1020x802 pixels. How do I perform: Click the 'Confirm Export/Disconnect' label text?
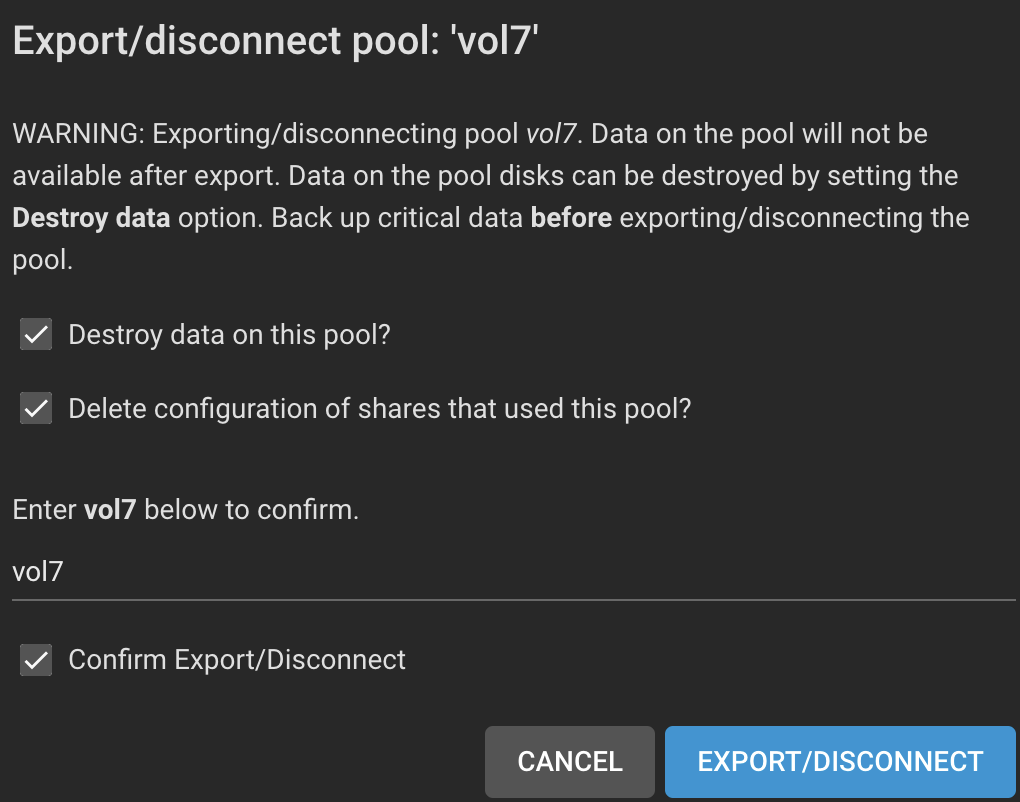pos(236,660)
